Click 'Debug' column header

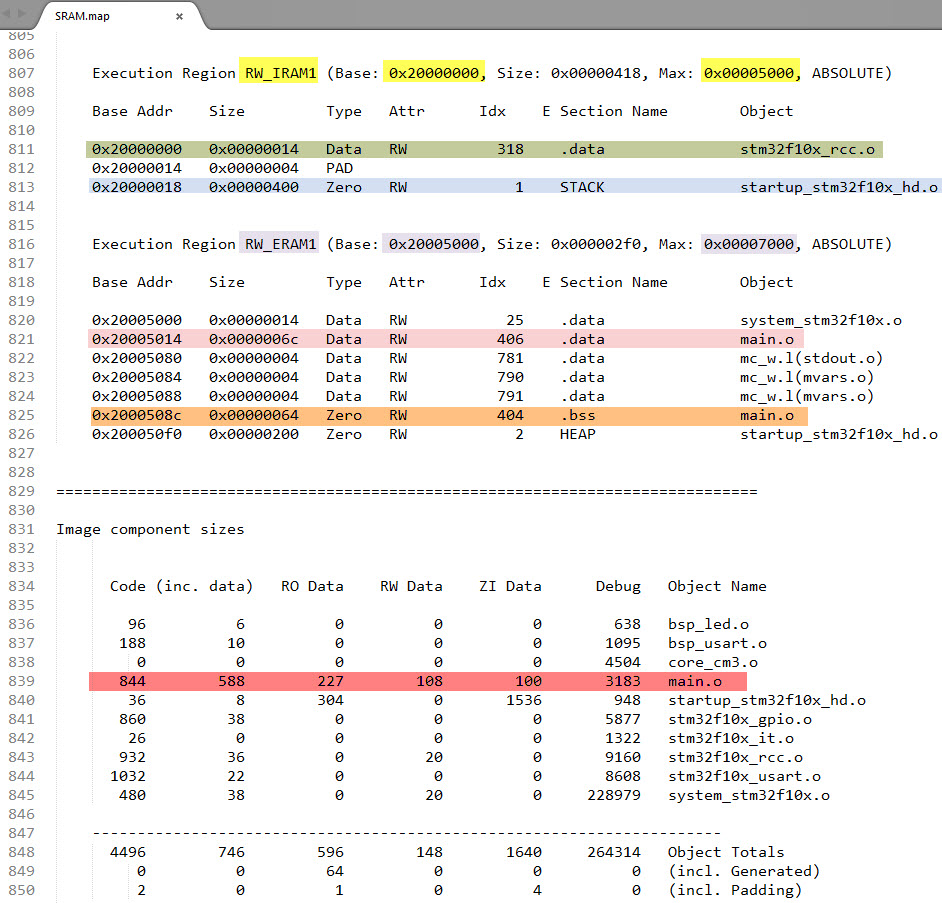pos(618,587)
